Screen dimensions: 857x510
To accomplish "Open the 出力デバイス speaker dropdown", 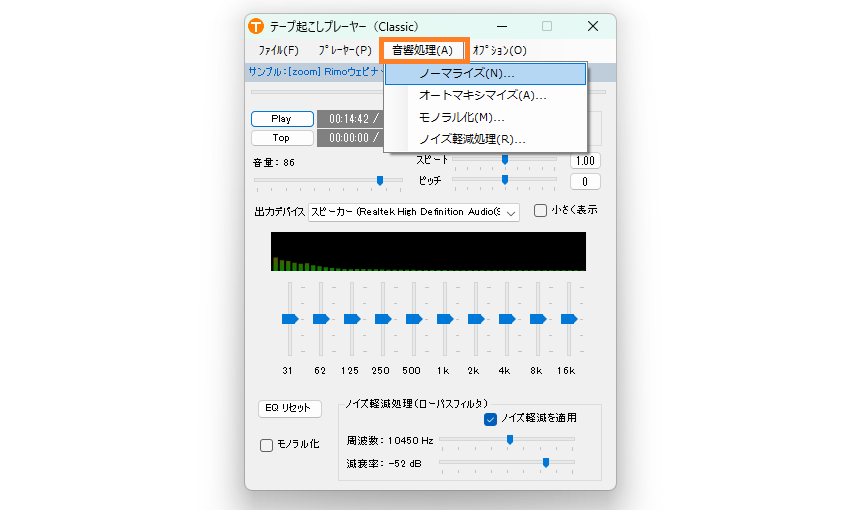I will pyautogui.click(x=413, y=212).
